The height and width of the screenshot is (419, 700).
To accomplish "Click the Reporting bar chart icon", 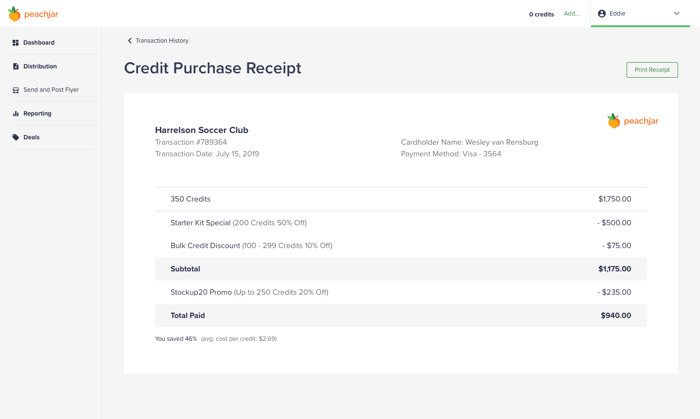I will (16, 114).
